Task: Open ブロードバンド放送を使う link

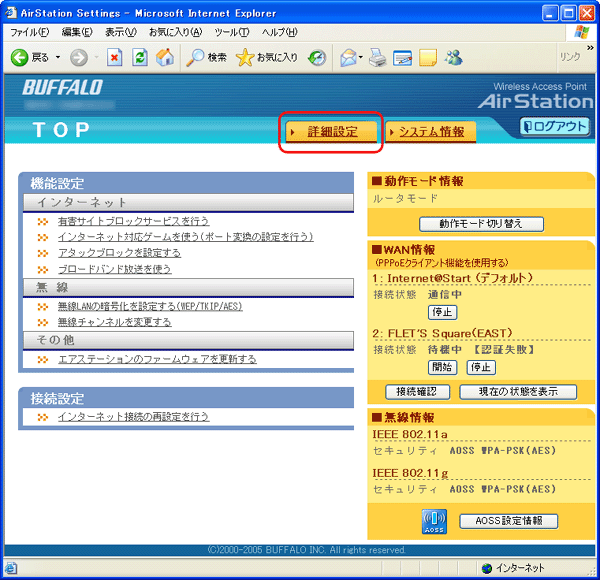Action: tap(114, 269)
